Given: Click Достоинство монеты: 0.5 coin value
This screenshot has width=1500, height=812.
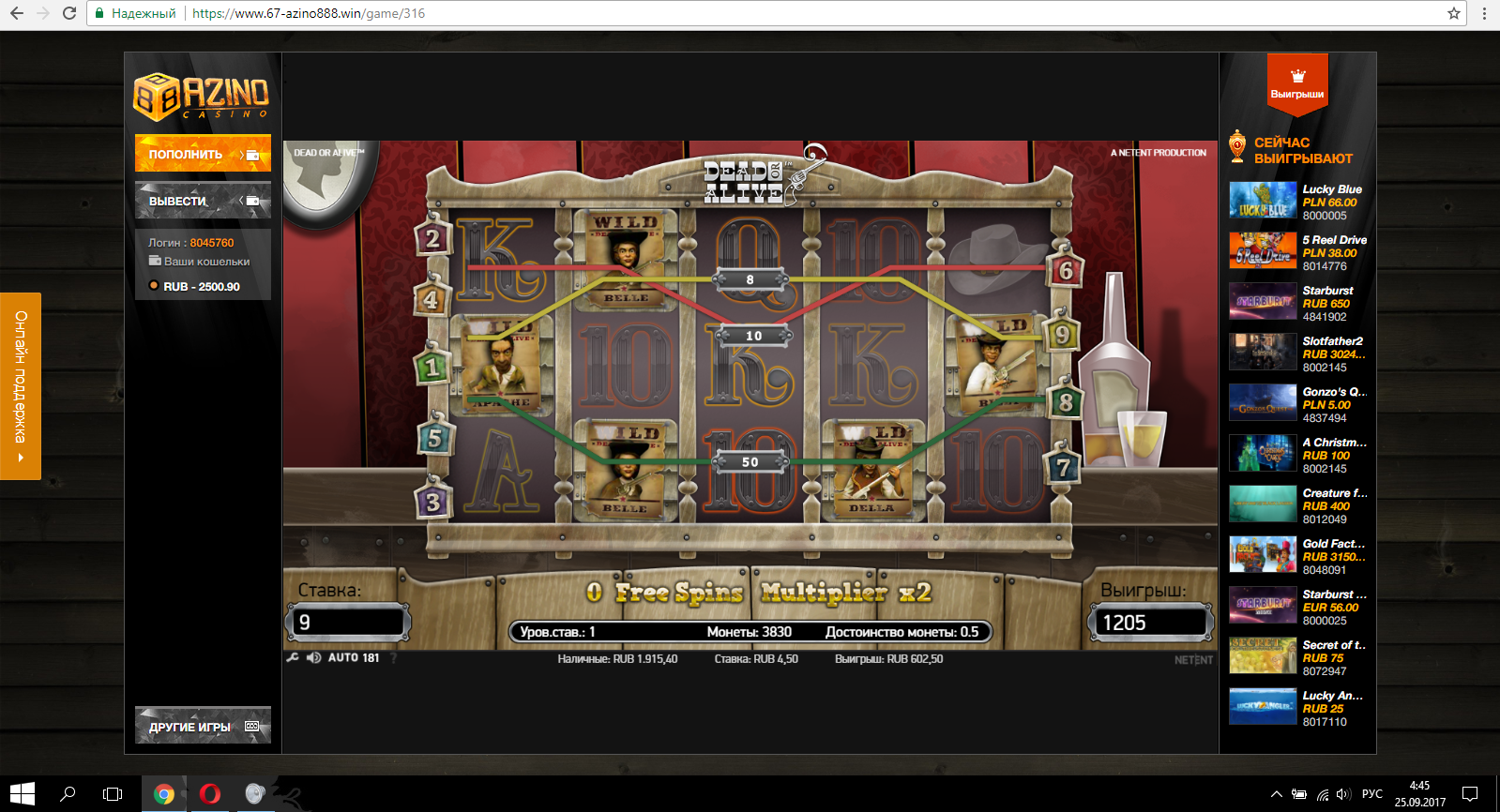Looking at the screenshot, I should click(x=902, y=632).
